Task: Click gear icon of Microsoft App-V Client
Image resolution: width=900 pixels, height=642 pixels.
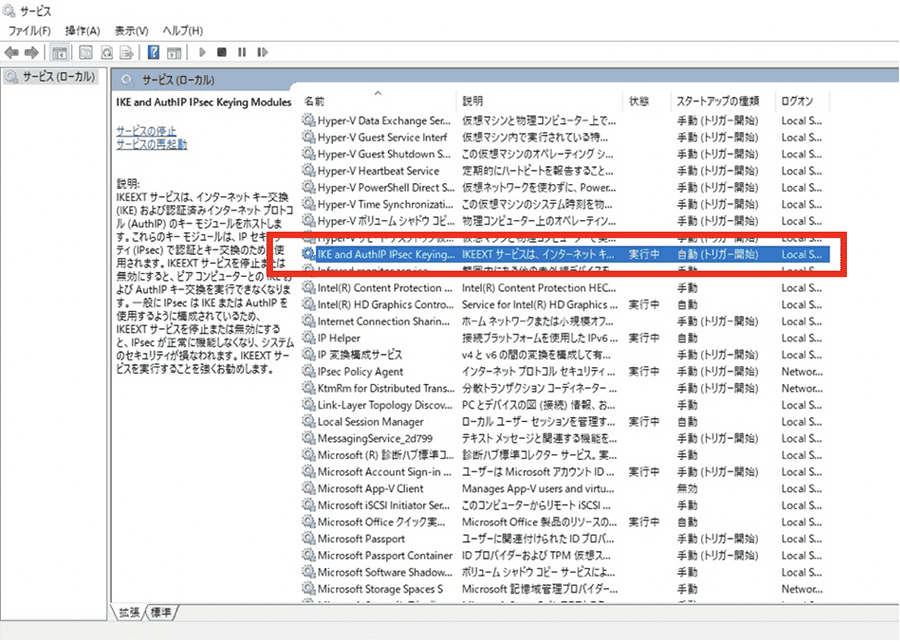Action: click(309, 488)
